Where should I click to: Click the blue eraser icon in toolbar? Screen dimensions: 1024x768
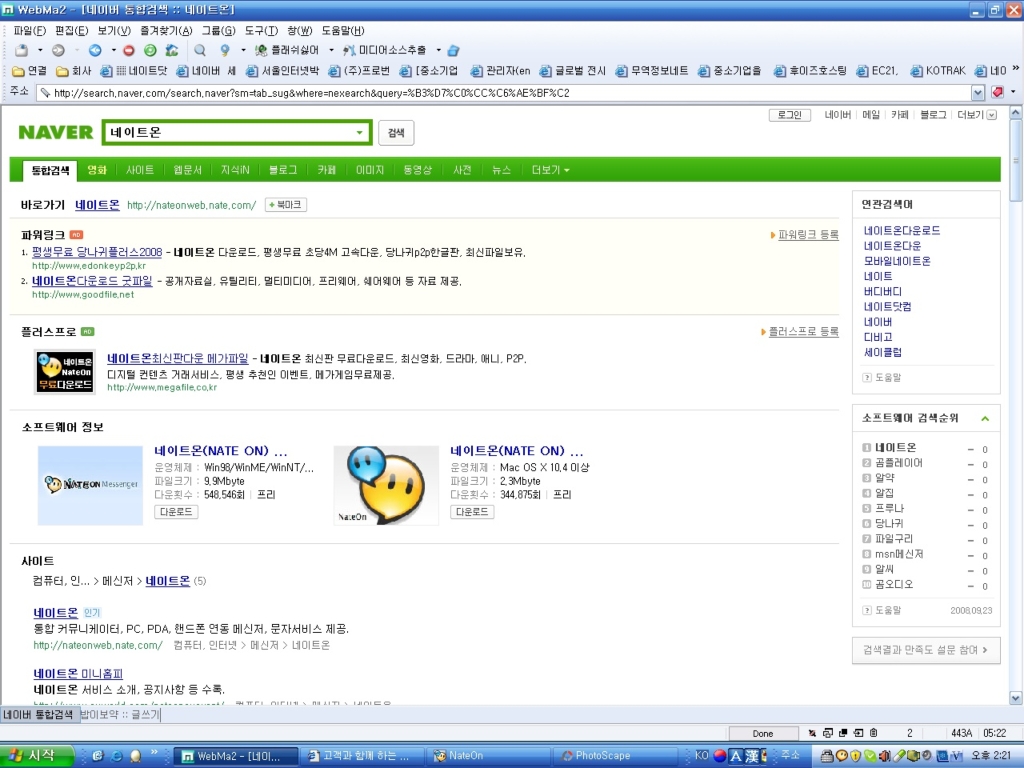pos(454,50)
